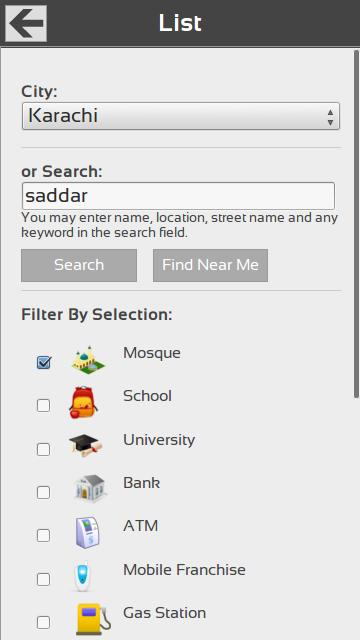The image size is (360, 640).
Task: Click the Mobile Franchise phone icon
Action: tap(82, 576)
